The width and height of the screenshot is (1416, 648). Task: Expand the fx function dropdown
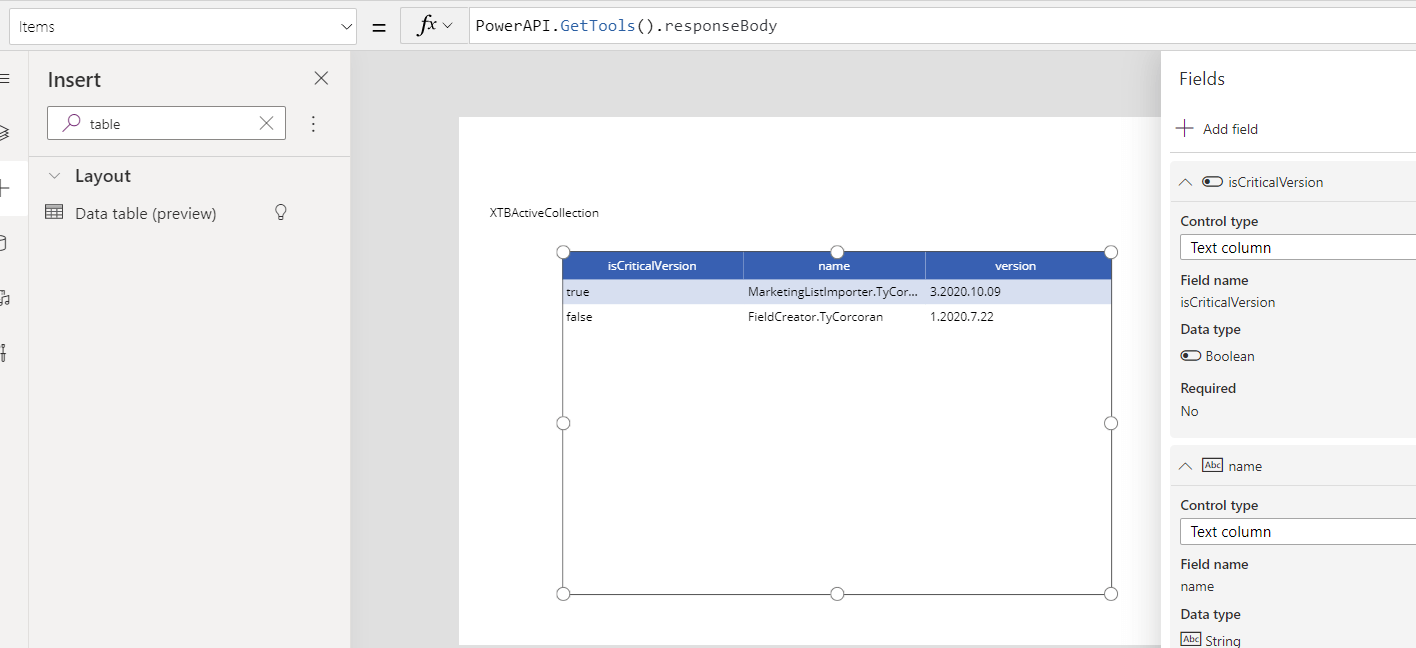point(435,26)
